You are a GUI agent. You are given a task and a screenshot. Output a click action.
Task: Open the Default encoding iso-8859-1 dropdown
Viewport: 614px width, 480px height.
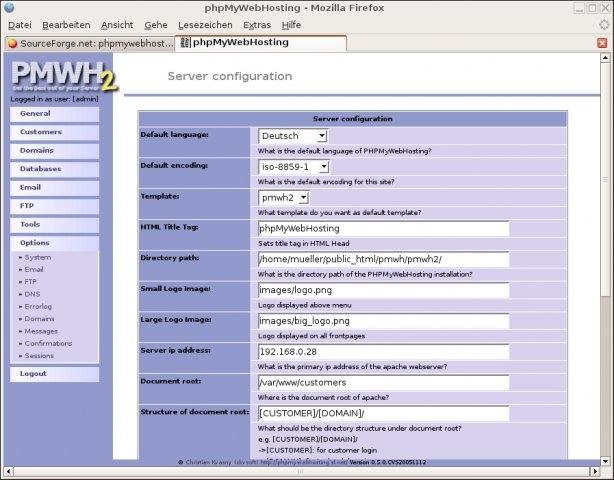(x=294, y=167)
